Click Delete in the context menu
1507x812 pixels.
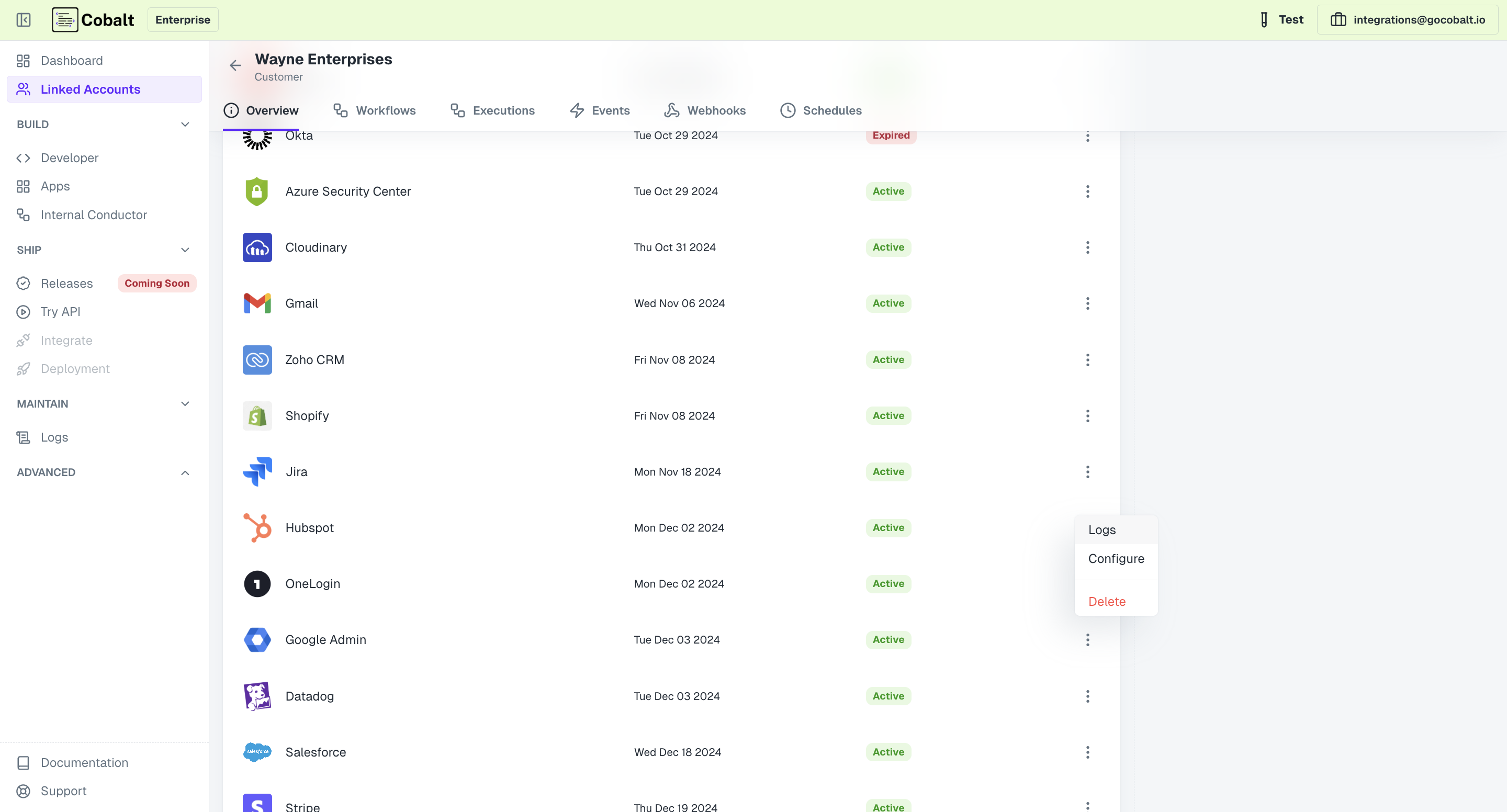click(x=1107, y=601)
